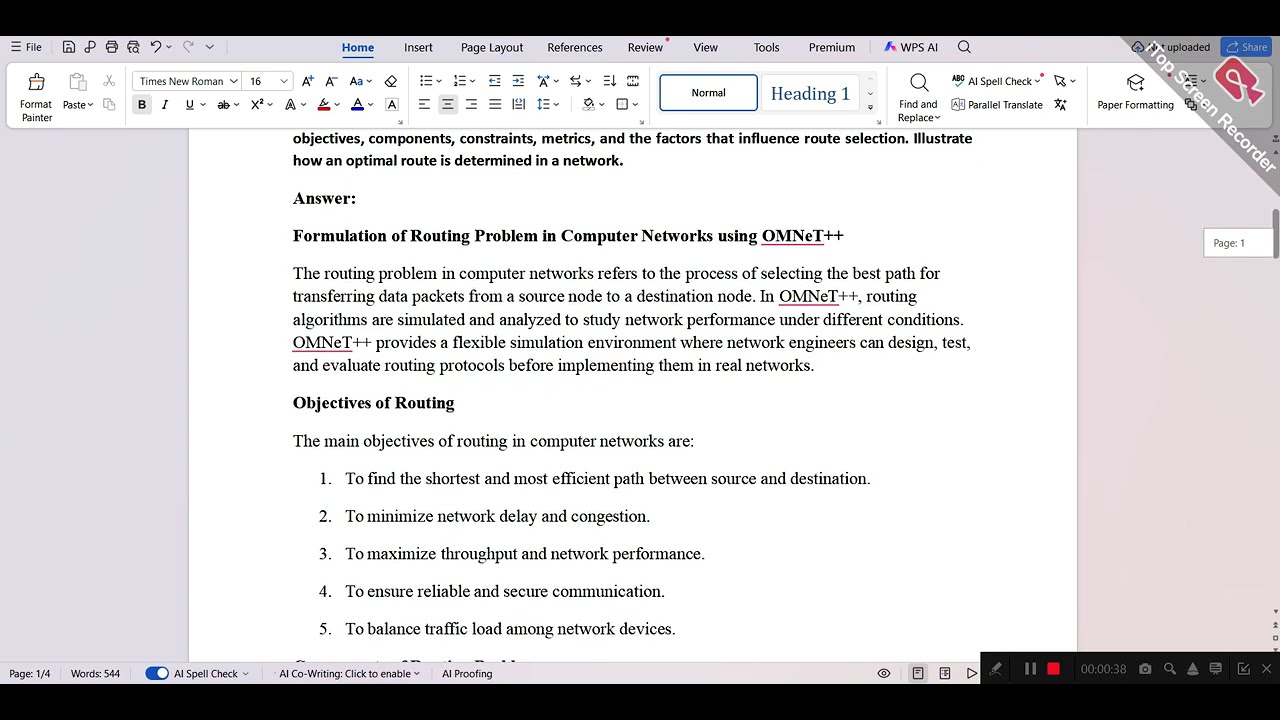Click the Paper Formatting tool
The height and width of the screenshot is (720, 1280).
[x=1135, y=91]
